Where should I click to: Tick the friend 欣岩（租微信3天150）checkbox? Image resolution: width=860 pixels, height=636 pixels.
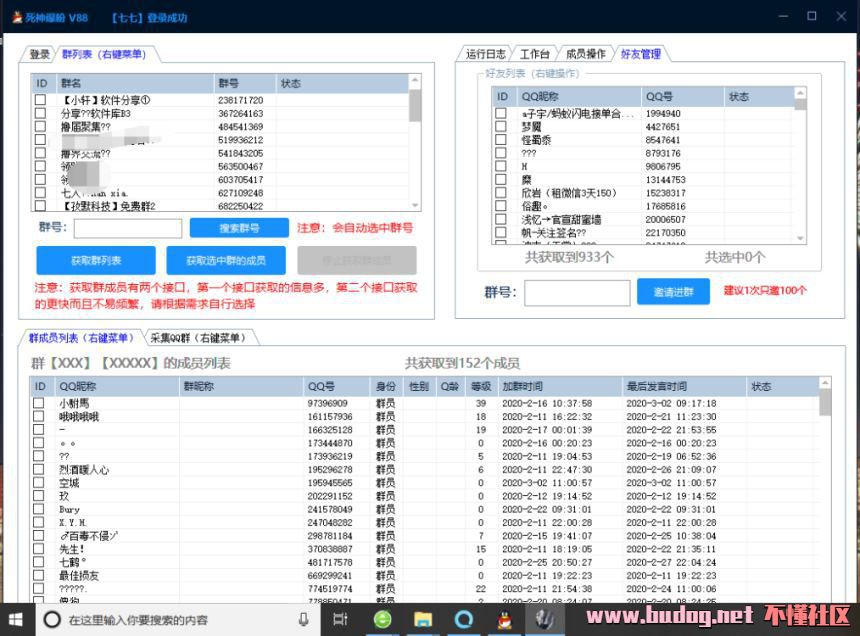pos(501,192)
